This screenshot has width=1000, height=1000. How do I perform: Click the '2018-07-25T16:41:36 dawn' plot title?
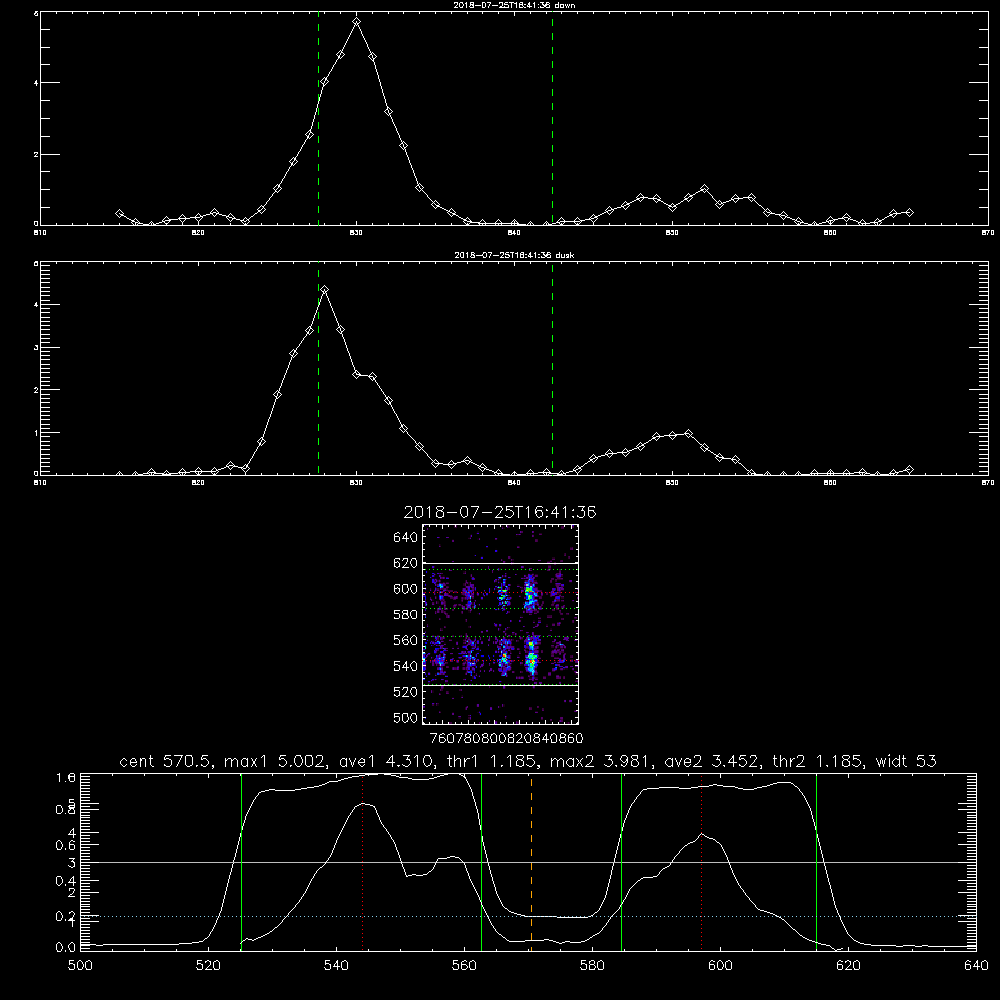click(x=514, y=5)
